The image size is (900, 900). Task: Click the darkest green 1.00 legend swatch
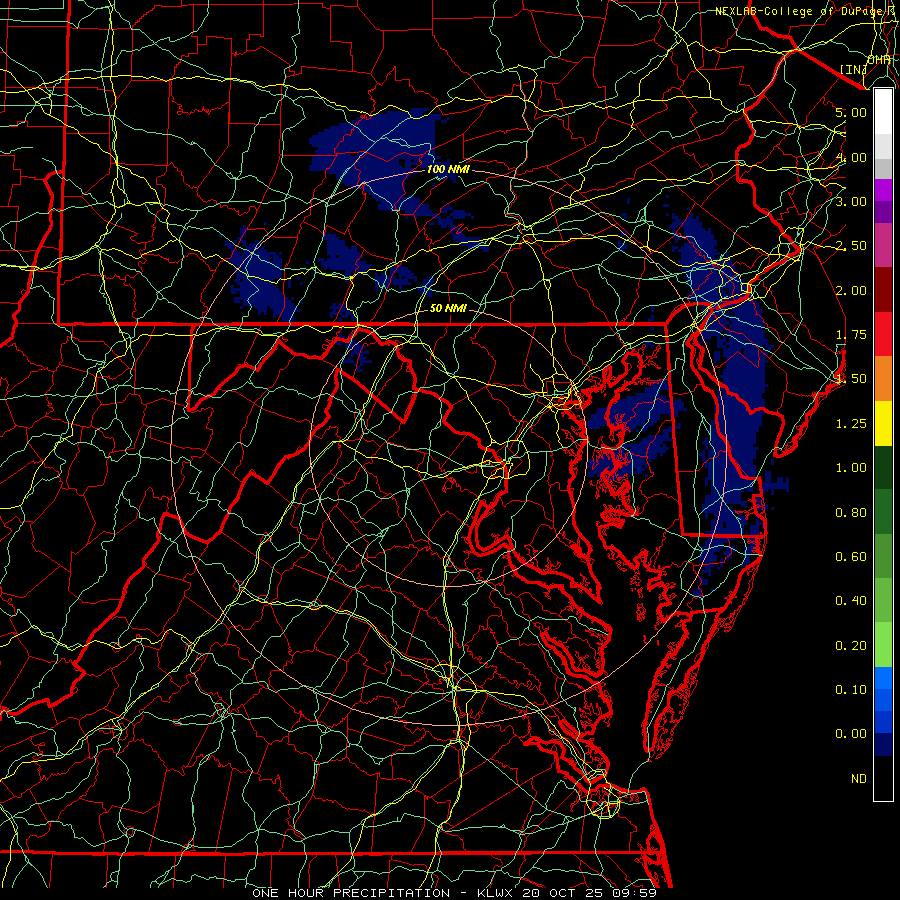(883, 467)
